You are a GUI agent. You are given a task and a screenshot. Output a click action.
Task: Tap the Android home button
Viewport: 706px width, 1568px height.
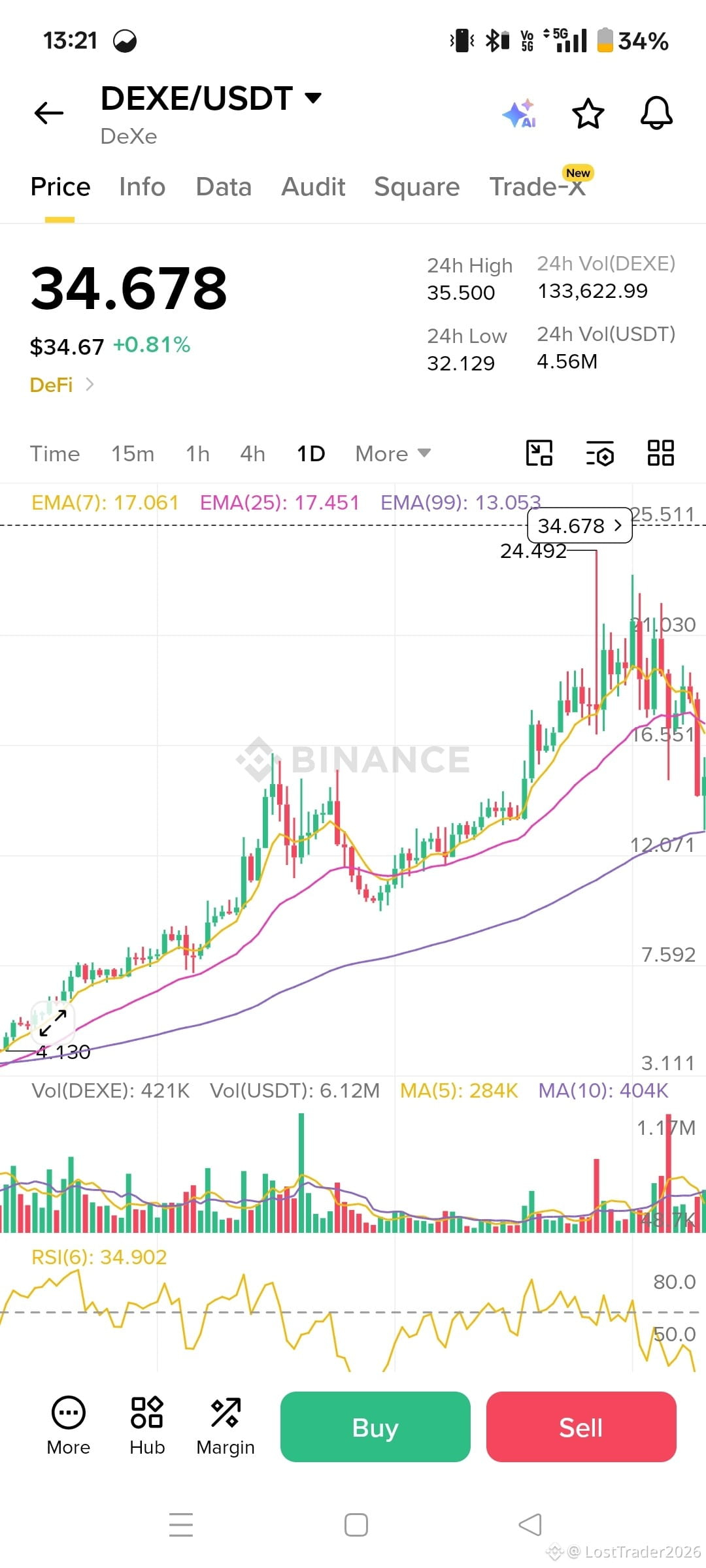pos(356,1525)
